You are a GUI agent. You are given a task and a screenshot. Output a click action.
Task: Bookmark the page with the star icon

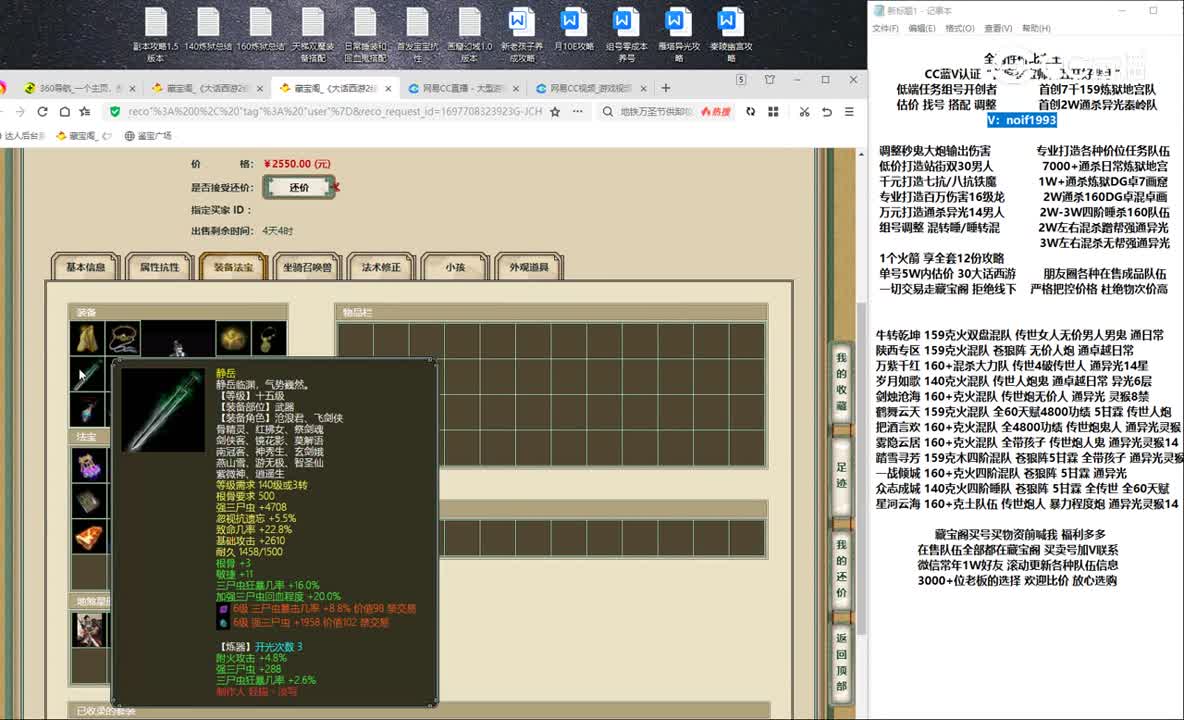point(555,112)
